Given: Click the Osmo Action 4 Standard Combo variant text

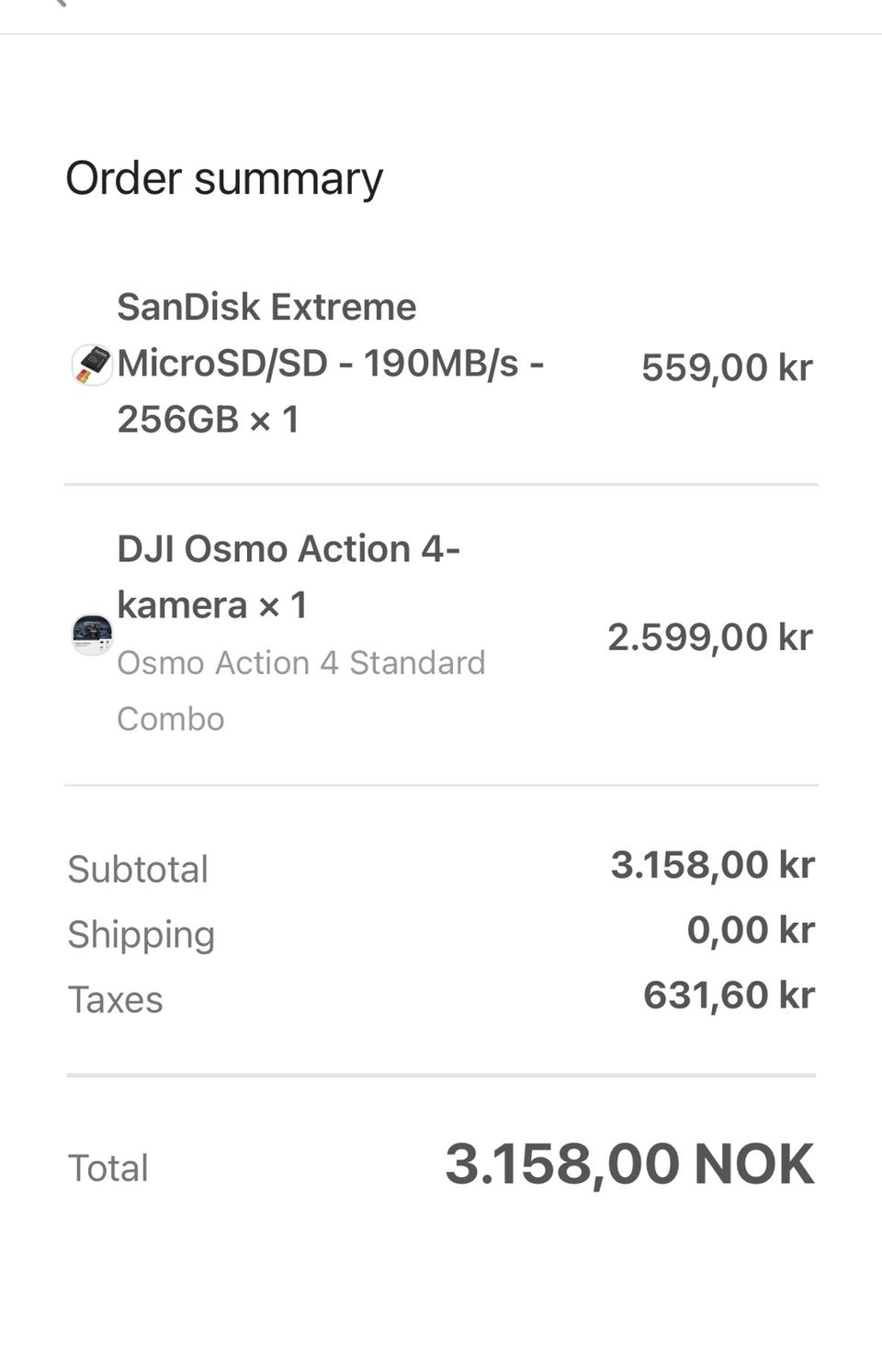Looking at the screenshot, I should click(300, 690).
